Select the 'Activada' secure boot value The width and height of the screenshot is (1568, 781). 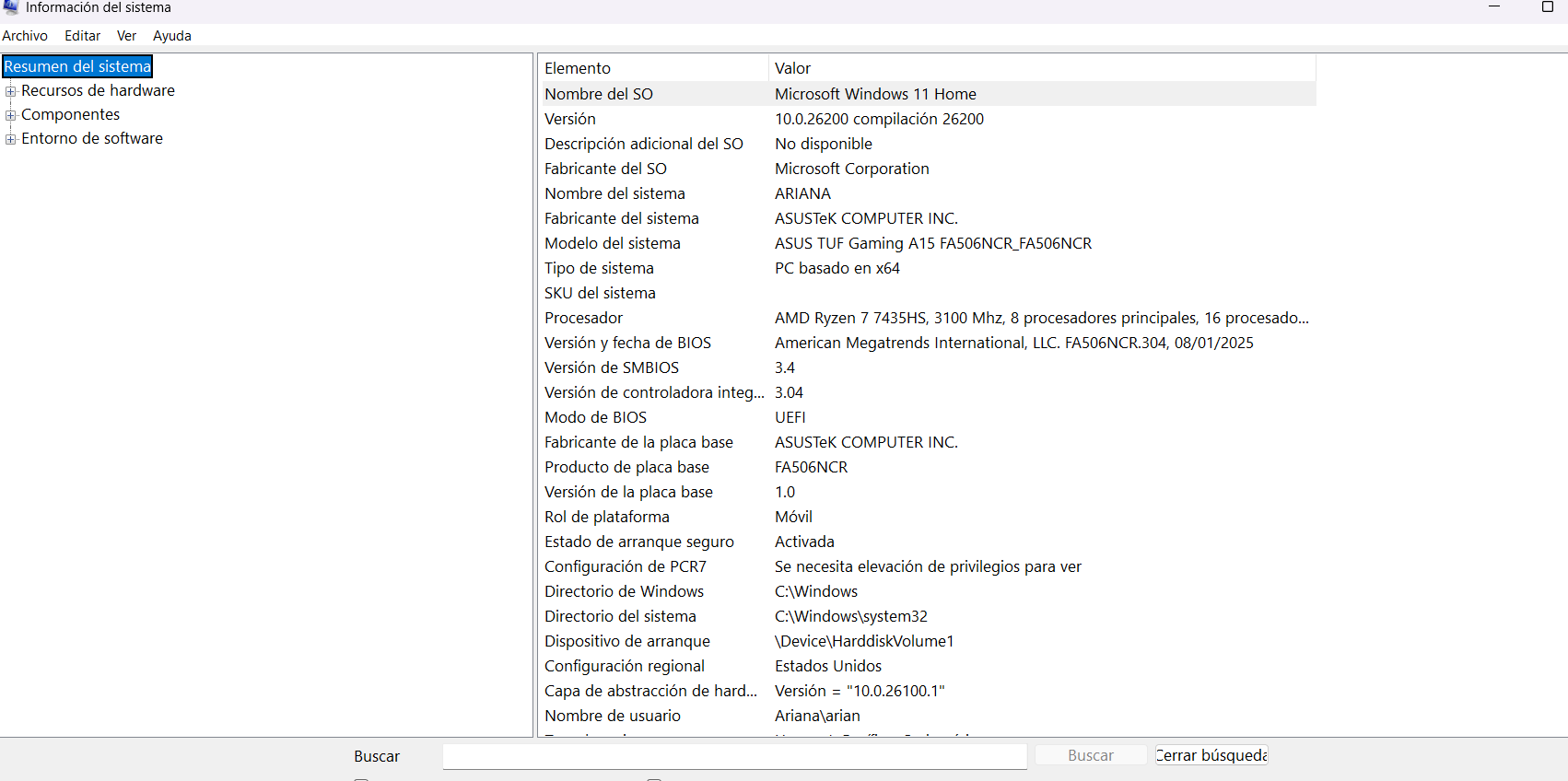804,542
